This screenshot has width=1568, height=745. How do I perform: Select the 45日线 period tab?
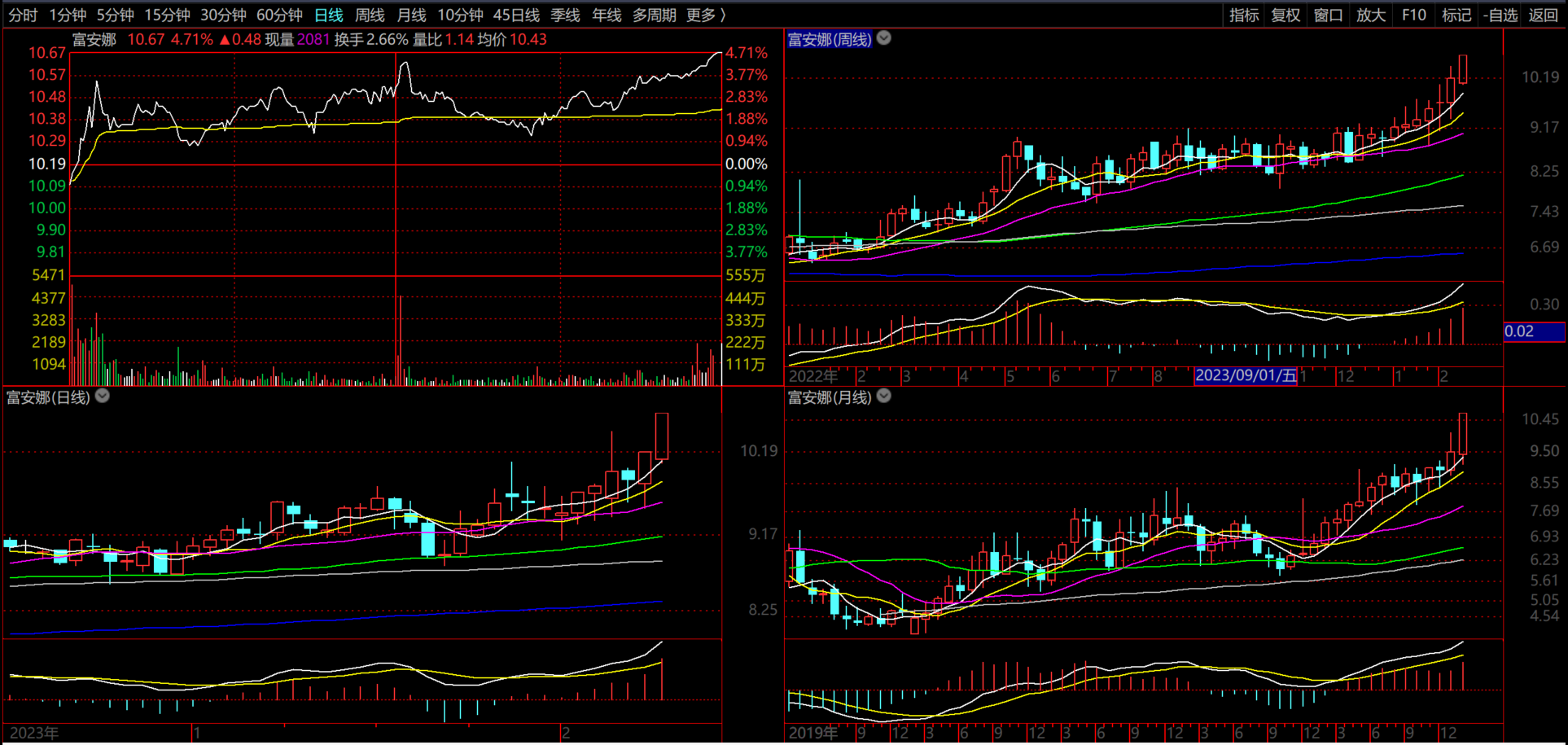[516, 15]
